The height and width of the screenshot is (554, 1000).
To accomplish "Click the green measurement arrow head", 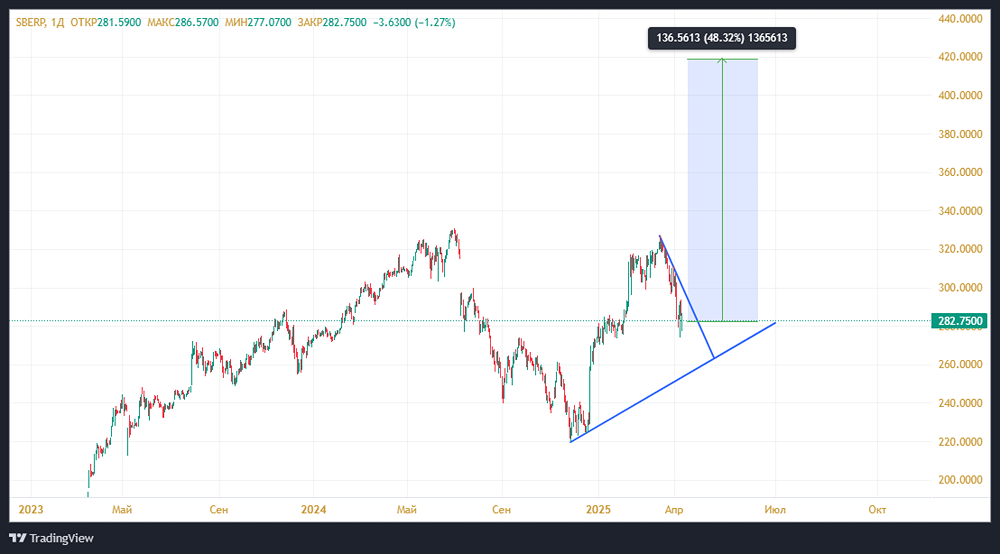I will (x=722, y=63).
